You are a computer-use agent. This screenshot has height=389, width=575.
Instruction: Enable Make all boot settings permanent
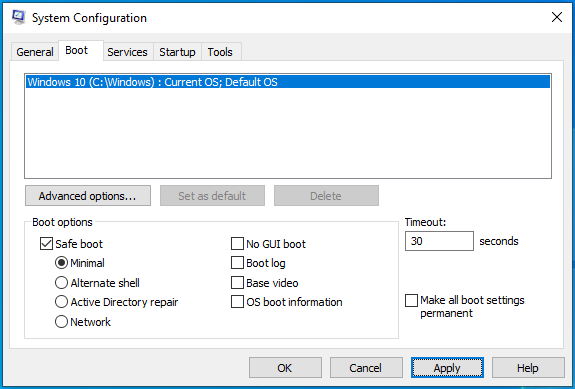tap(411, 300)
